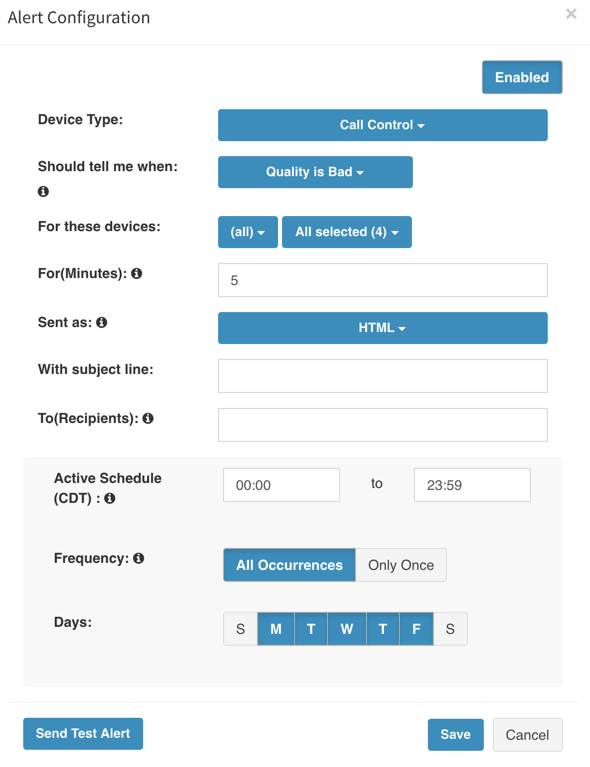Screen dimensions: 590x767
Task: Toggle the Enabled alert status button
Action: 522,77
